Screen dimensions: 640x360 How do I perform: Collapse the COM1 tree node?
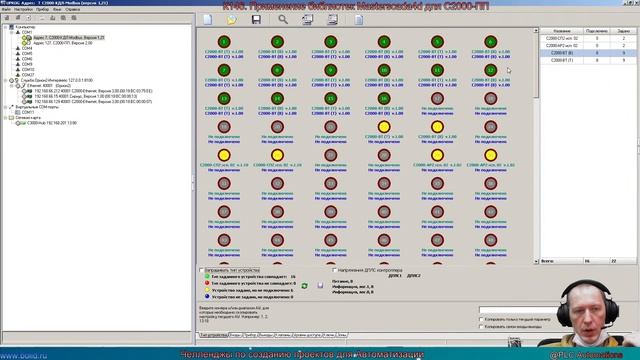(x=11, y=32)
